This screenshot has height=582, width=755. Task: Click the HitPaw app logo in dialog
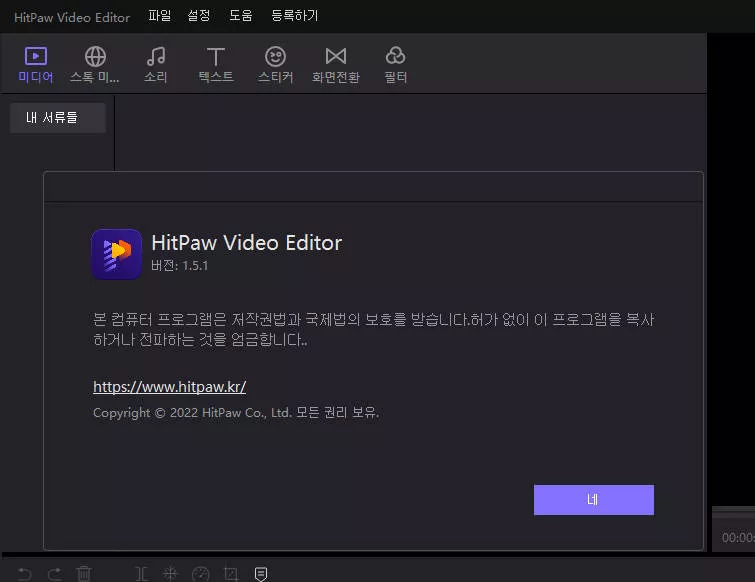(x=117, y=254)
